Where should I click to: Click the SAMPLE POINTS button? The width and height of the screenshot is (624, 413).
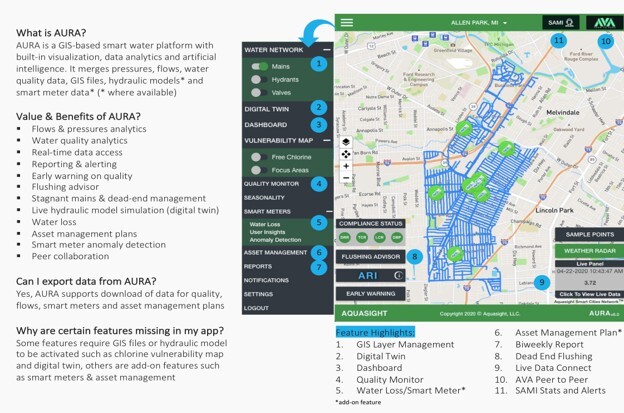pyautogui.click(x=590, y=234)
